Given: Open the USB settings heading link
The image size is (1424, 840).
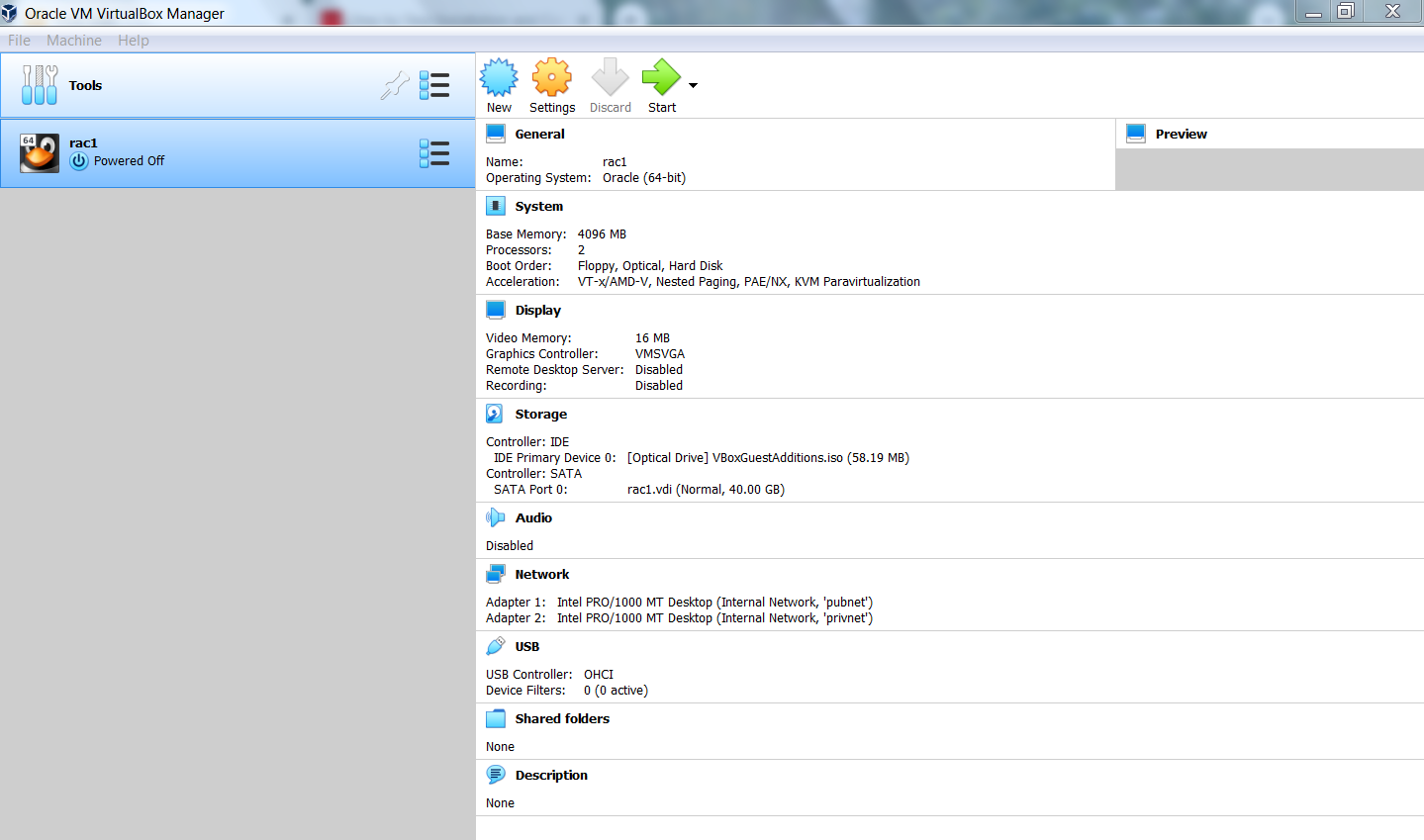Looking at the screenshot, I should click(x=527, y=646).
